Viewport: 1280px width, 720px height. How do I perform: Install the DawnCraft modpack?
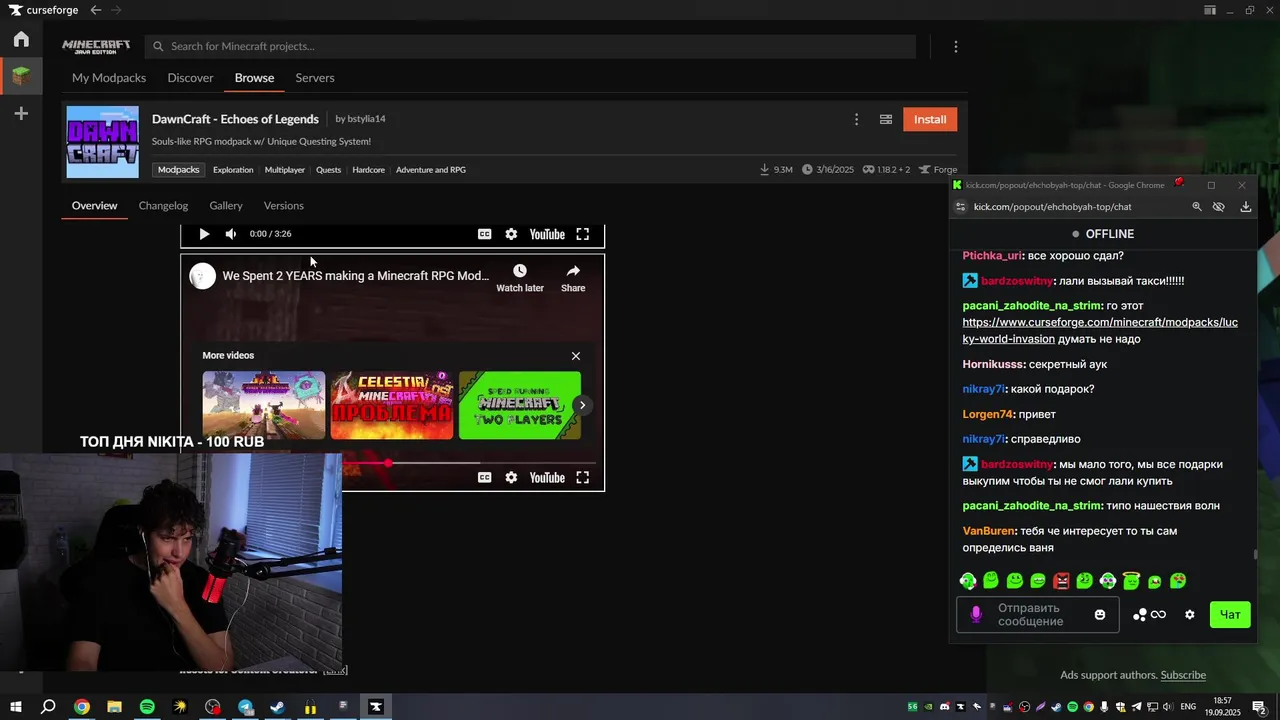(x=930, y=120)
